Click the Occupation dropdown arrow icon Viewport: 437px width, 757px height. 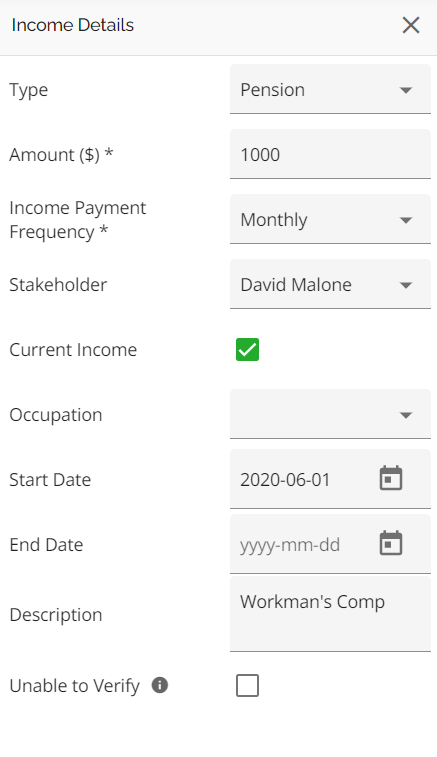click(x=406, y=415)
